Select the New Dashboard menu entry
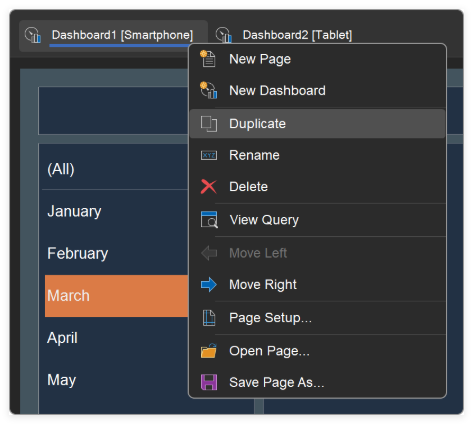Viewport: 473px width, 424px height. (x=317, y=90)
